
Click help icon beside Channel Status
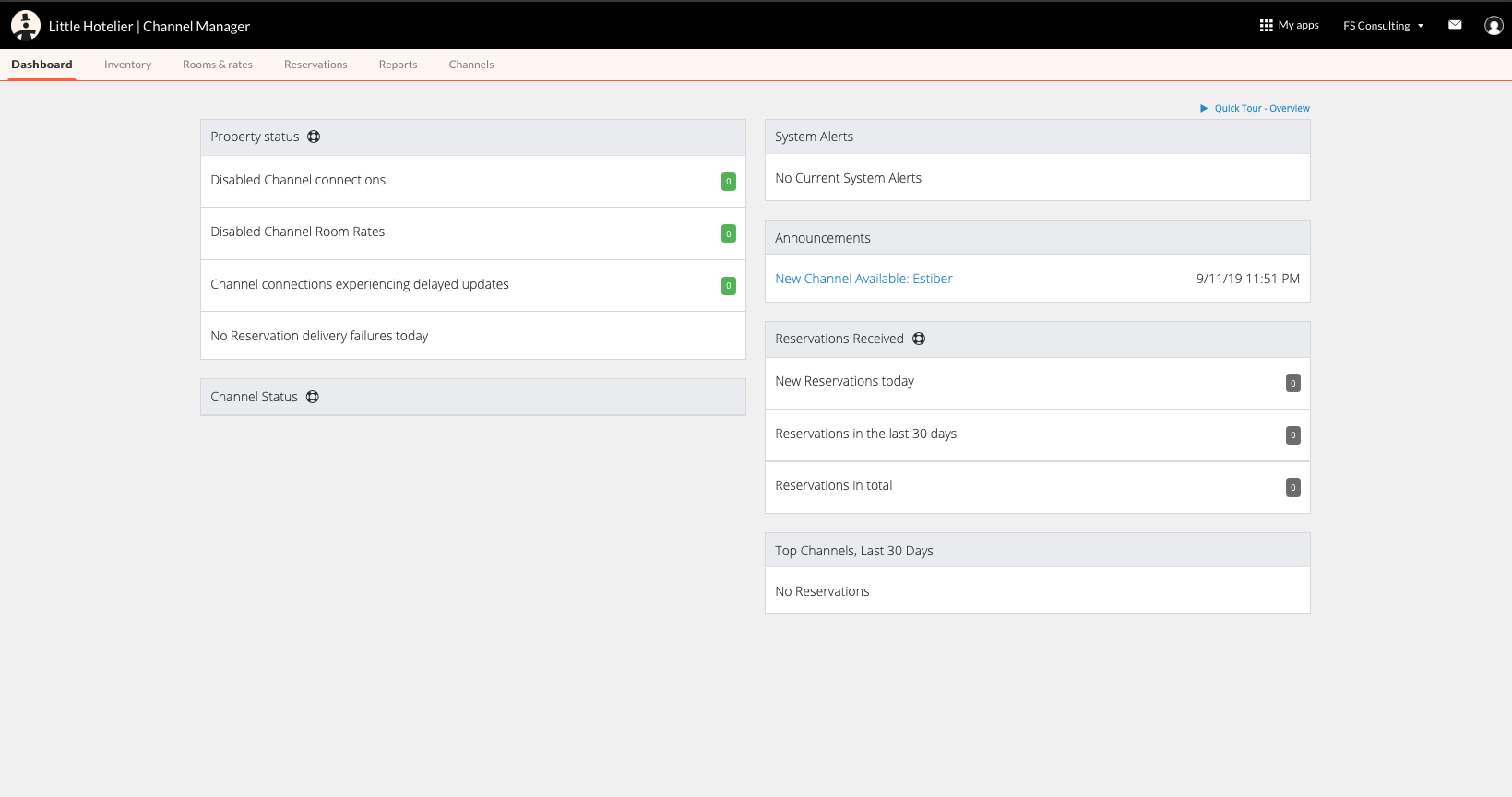coord(313,397)
